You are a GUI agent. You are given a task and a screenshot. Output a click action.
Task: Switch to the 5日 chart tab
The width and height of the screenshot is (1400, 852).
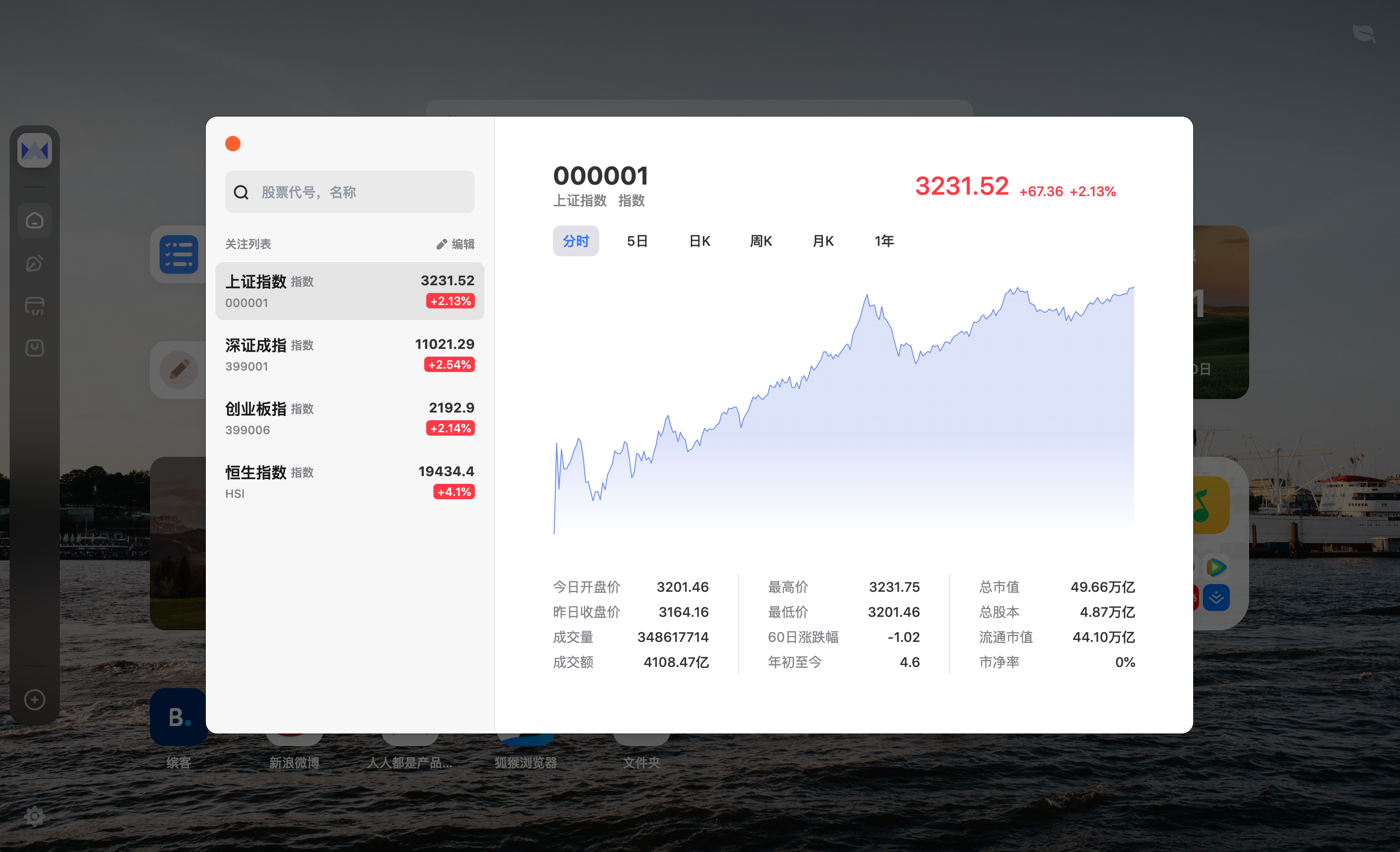(637, 241)
